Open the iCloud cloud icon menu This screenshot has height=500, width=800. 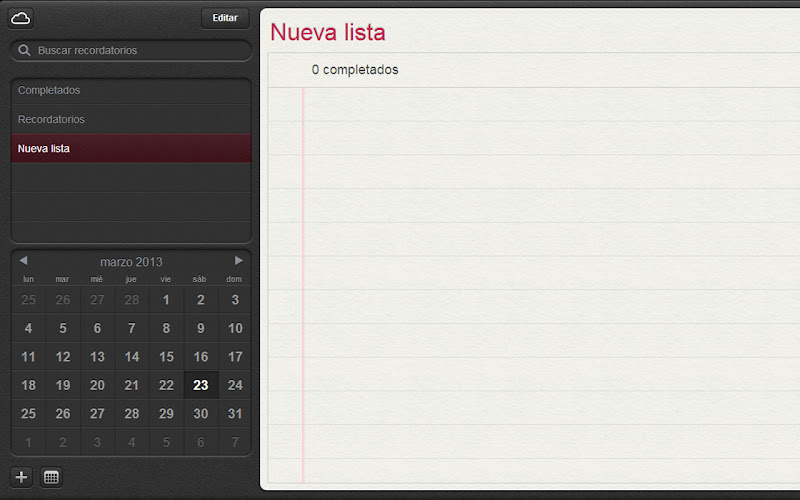tap(20, 18)
